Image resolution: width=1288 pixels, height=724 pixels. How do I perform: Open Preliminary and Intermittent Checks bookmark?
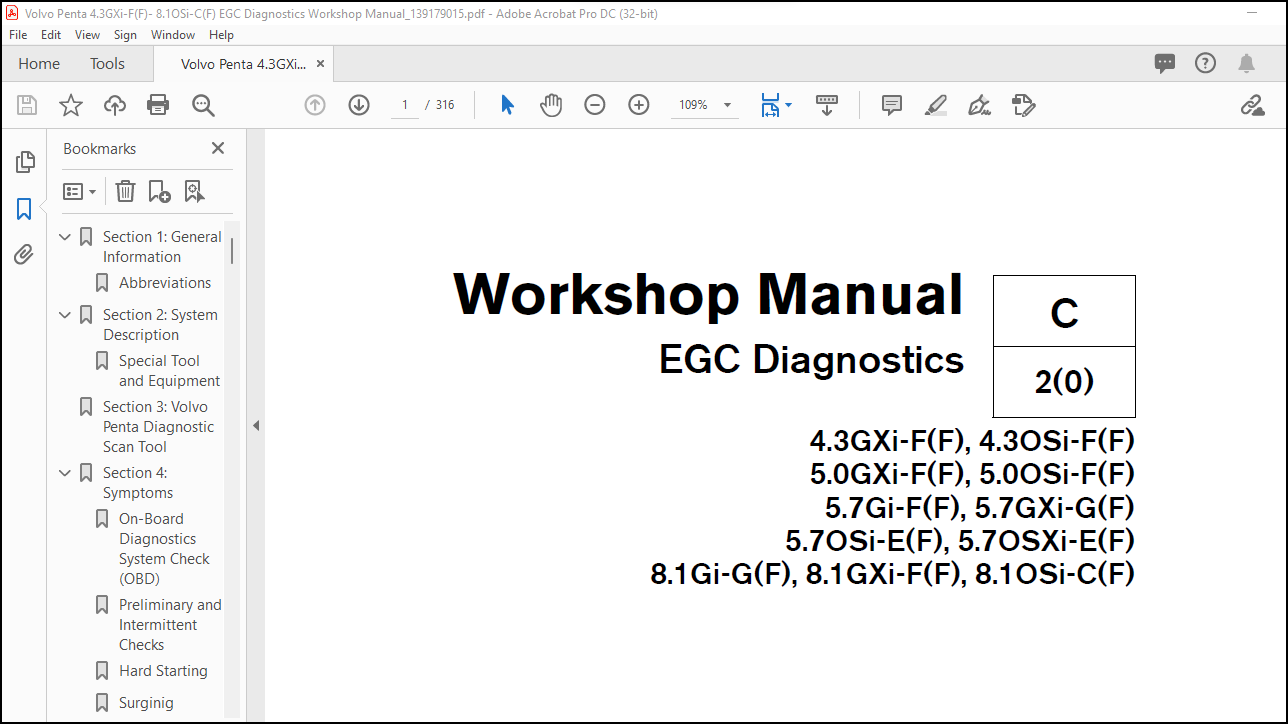click(x=170, y=625)
